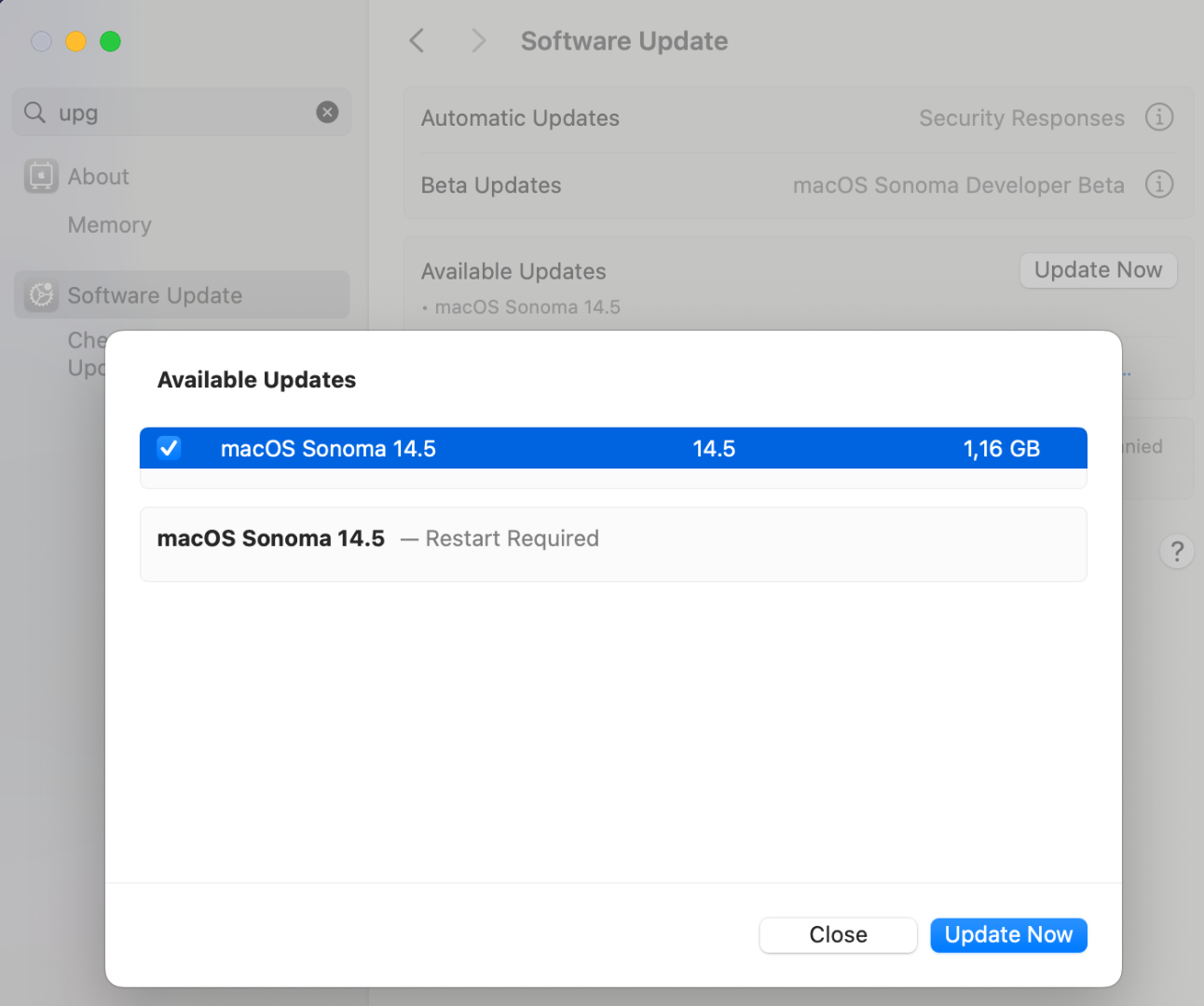Select Memory in the sidebar results

click(x=109, y=225)
